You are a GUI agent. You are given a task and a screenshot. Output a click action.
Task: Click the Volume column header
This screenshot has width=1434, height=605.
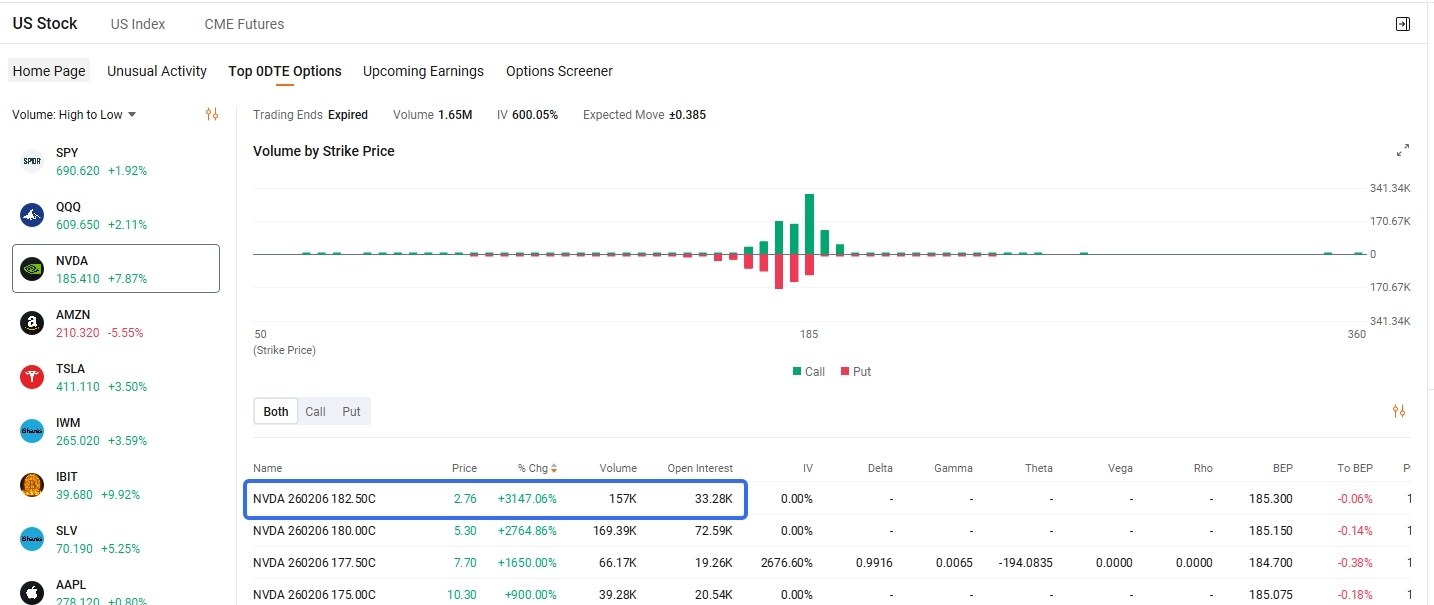(x=618, y=468)
